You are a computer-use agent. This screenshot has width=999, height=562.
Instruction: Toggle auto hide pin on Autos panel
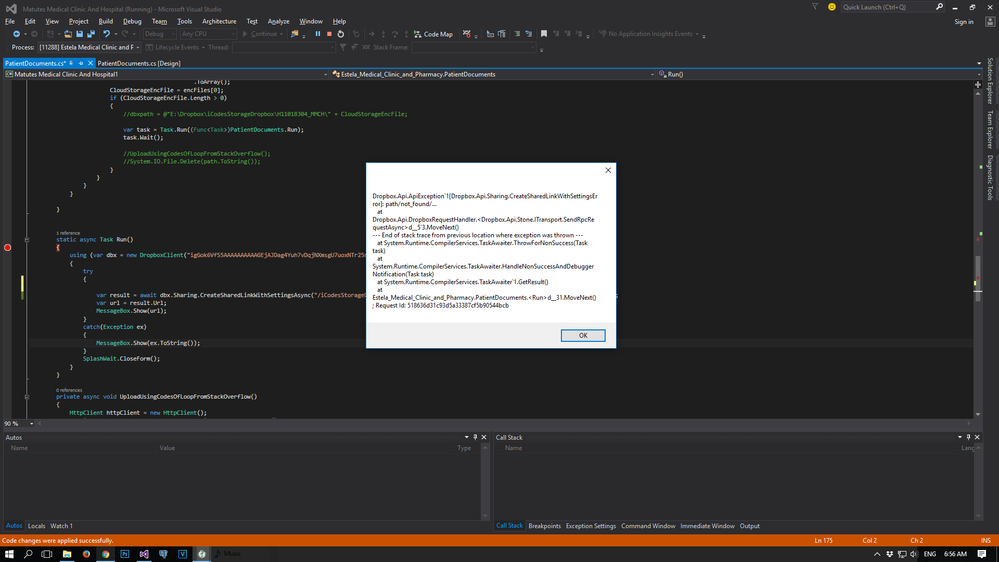pyautogui.click(x=474, y=437)
